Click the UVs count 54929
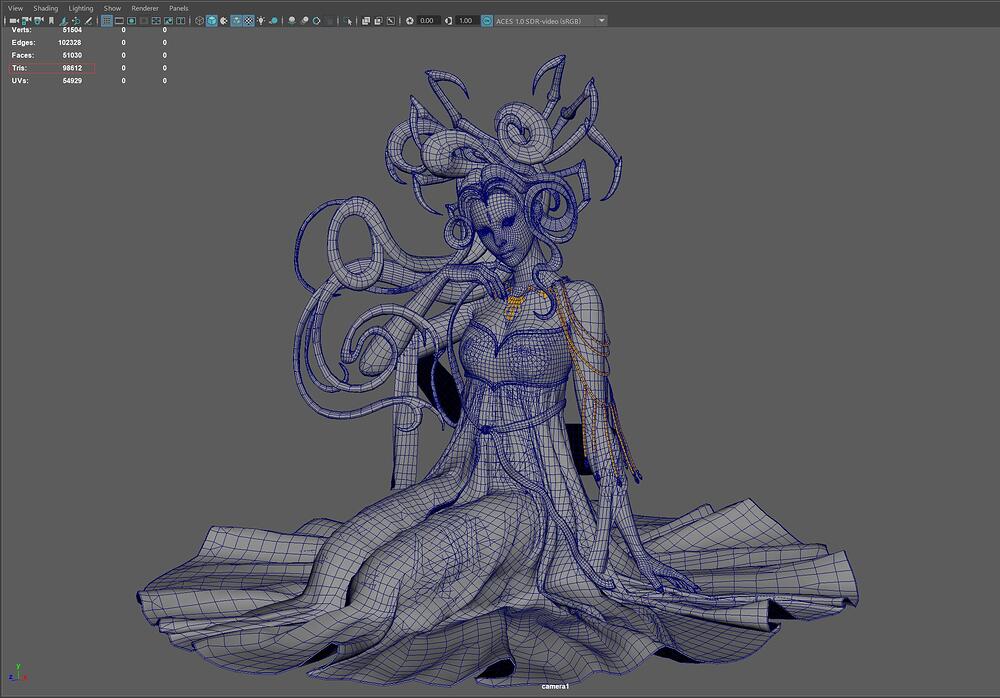Viewport: 1000px width, 698px height. [x=72, y=81]
